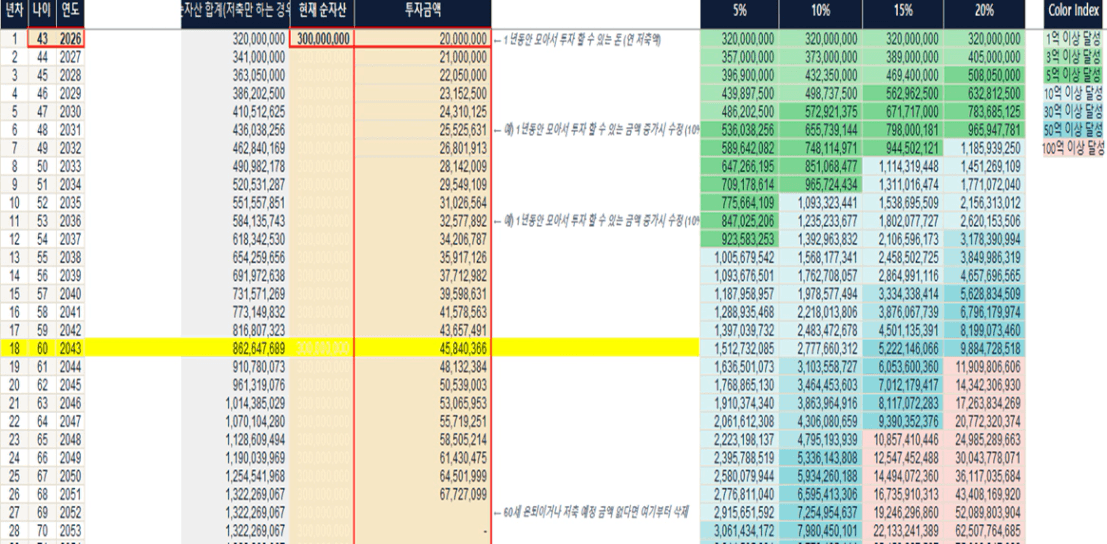Viewport: 1107px width, 544px height.
Task: Click the 15% column value 3,334,338,414
Action: [x=904, y=293]
